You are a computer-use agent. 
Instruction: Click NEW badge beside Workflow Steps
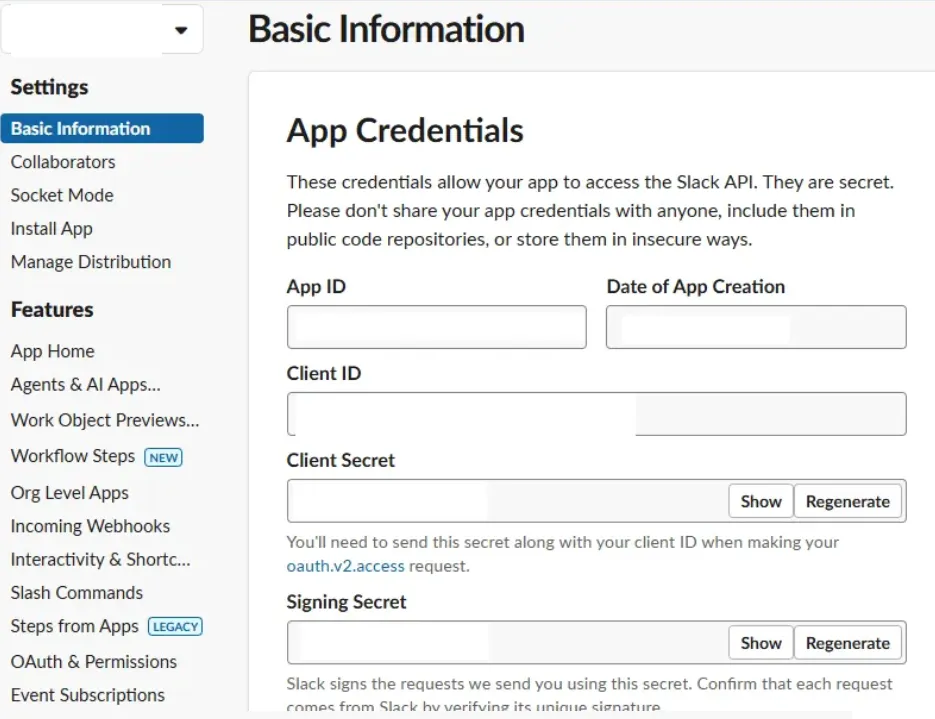click(x=163, y=457)
